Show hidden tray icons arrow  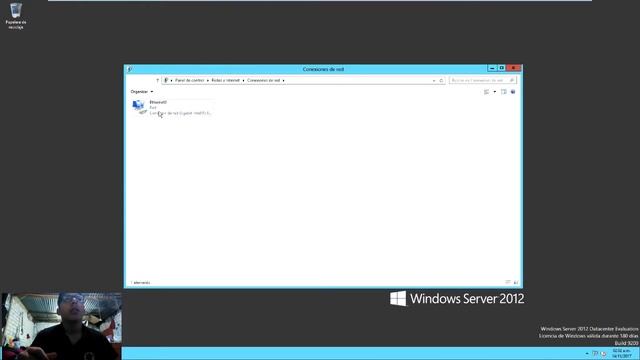click(x=587, y=353)
